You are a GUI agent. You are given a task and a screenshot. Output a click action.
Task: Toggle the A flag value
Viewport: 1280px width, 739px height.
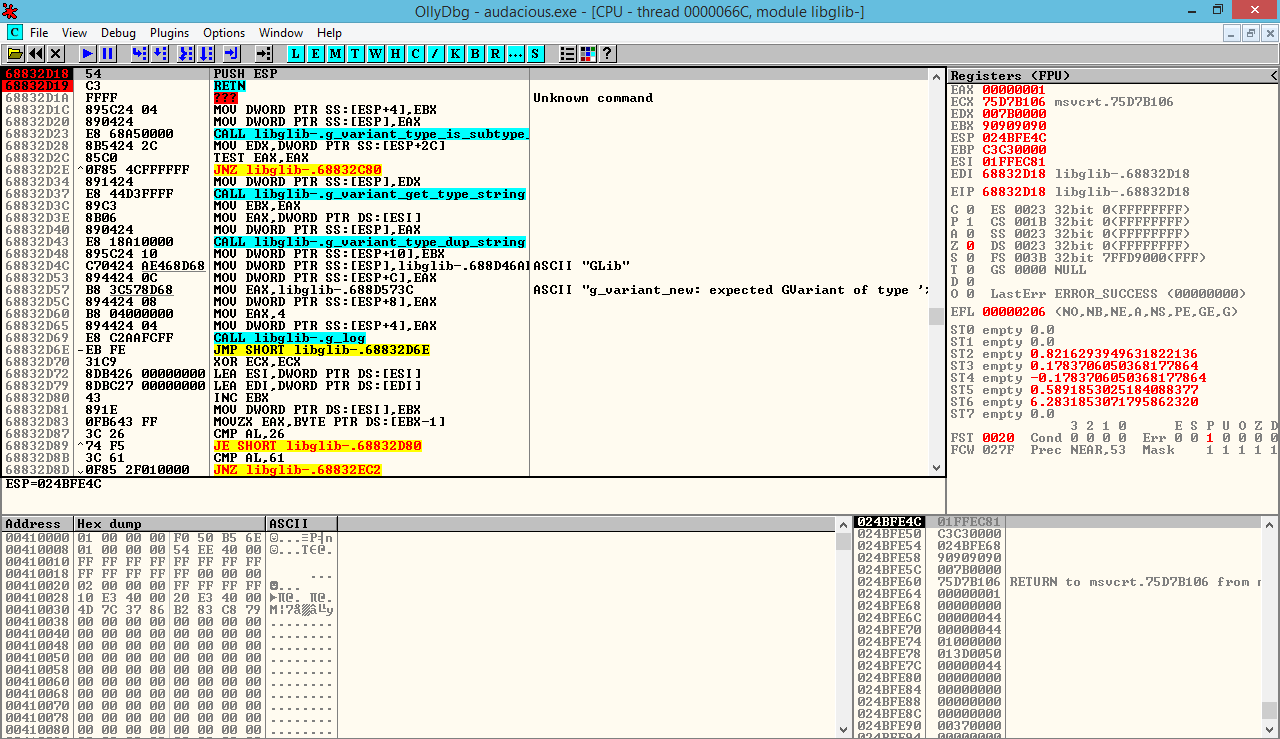[x=970, y=234]
